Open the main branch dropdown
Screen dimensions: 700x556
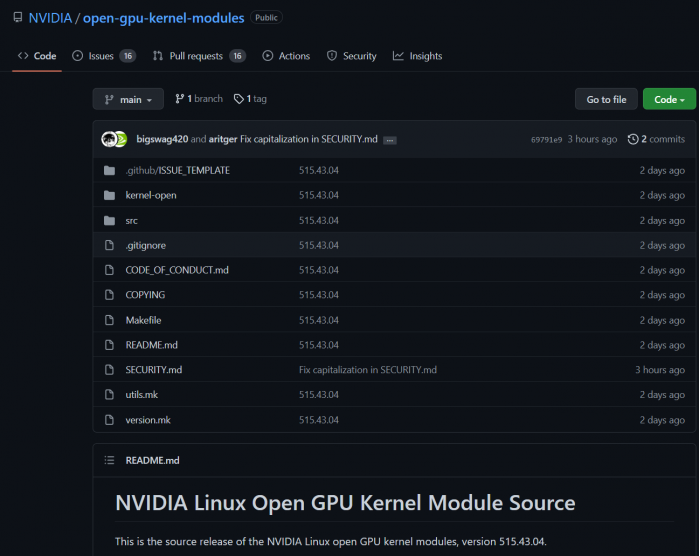point(128,99)
